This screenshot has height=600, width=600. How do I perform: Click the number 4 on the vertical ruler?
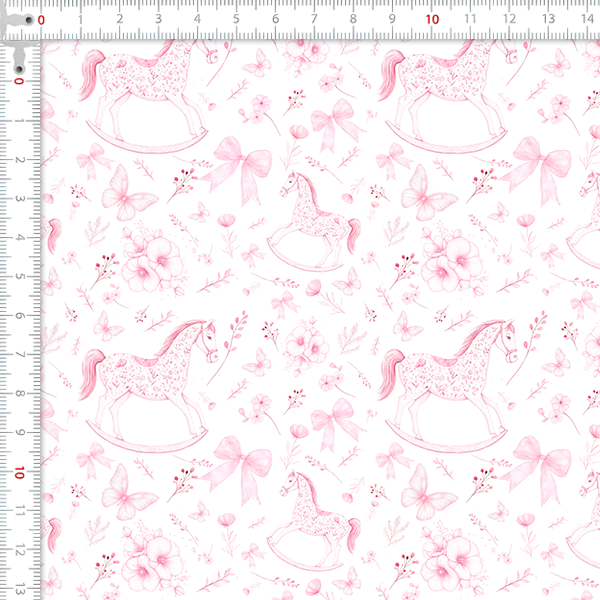20,238
